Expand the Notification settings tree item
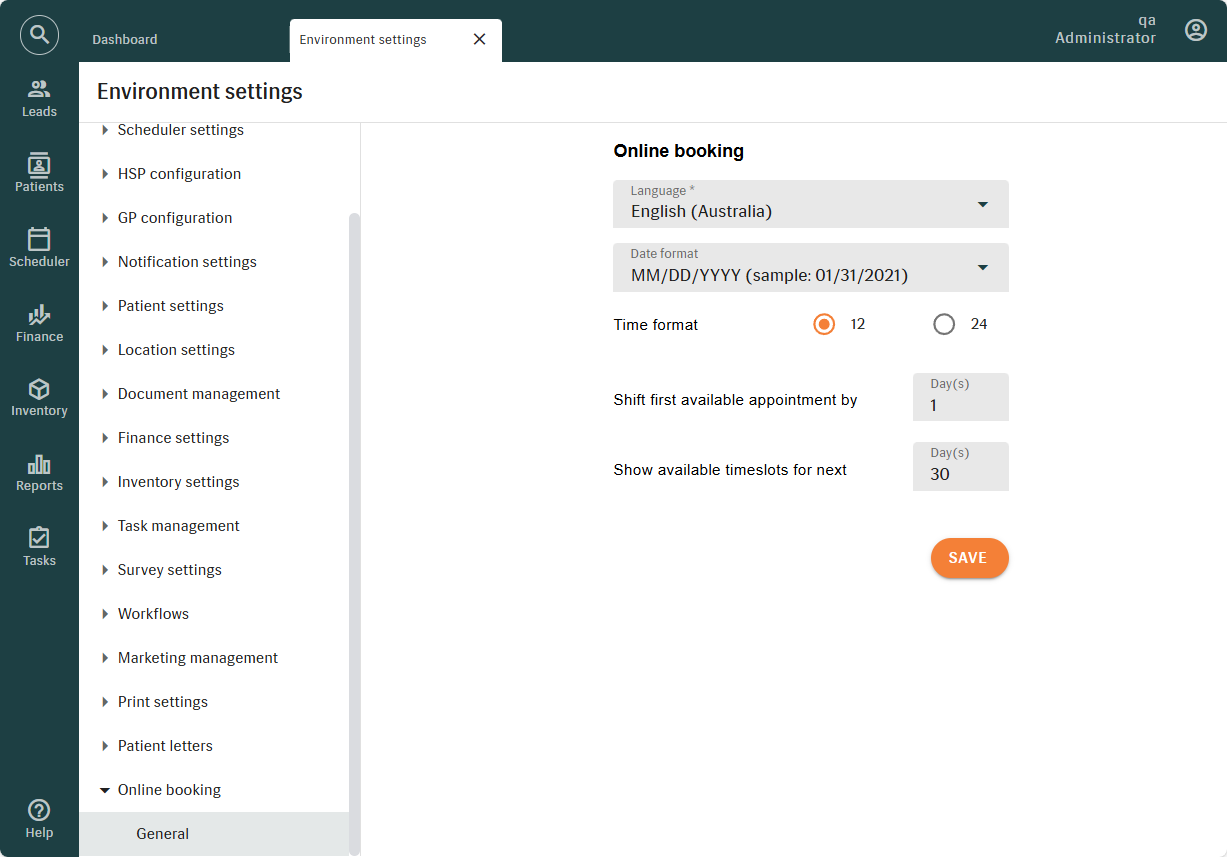Viewport: 1227px width, 857px height. (106, 262)
